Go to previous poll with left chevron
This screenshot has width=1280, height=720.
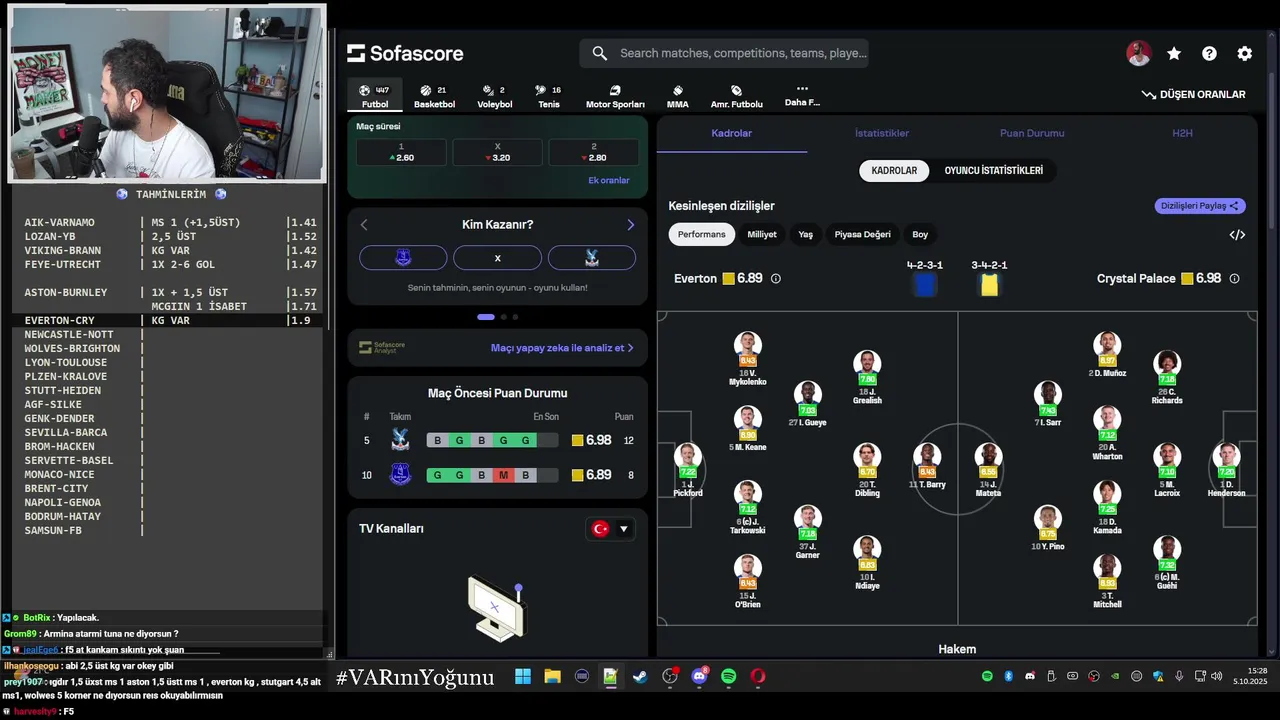pos(364,225)
